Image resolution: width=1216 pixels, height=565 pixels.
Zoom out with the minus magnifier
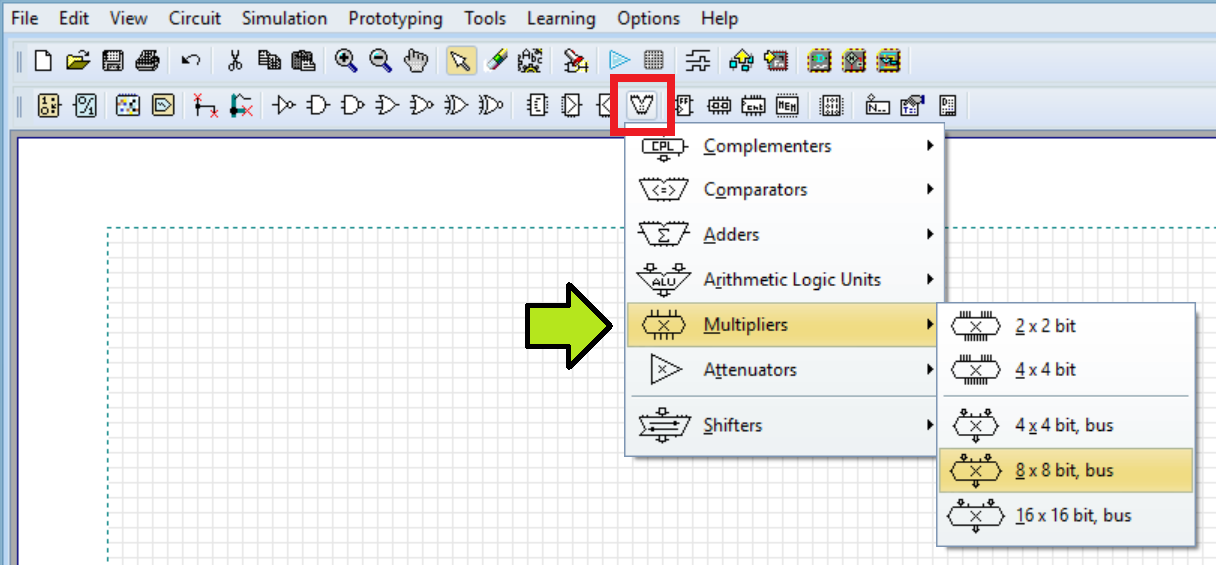click(x=380, y=61)
